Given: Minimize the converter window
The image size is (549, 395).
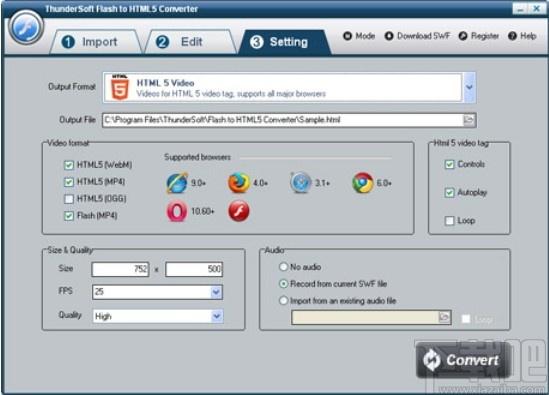Looking at the screenshot, I should pos(520,8).
